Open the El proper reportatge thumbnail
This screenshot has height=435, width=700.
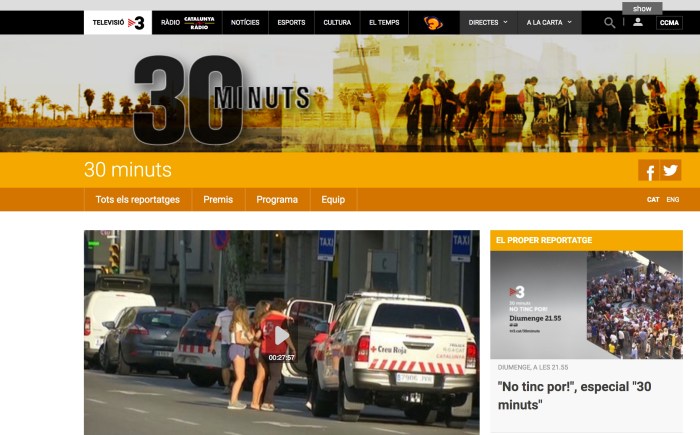586,304
